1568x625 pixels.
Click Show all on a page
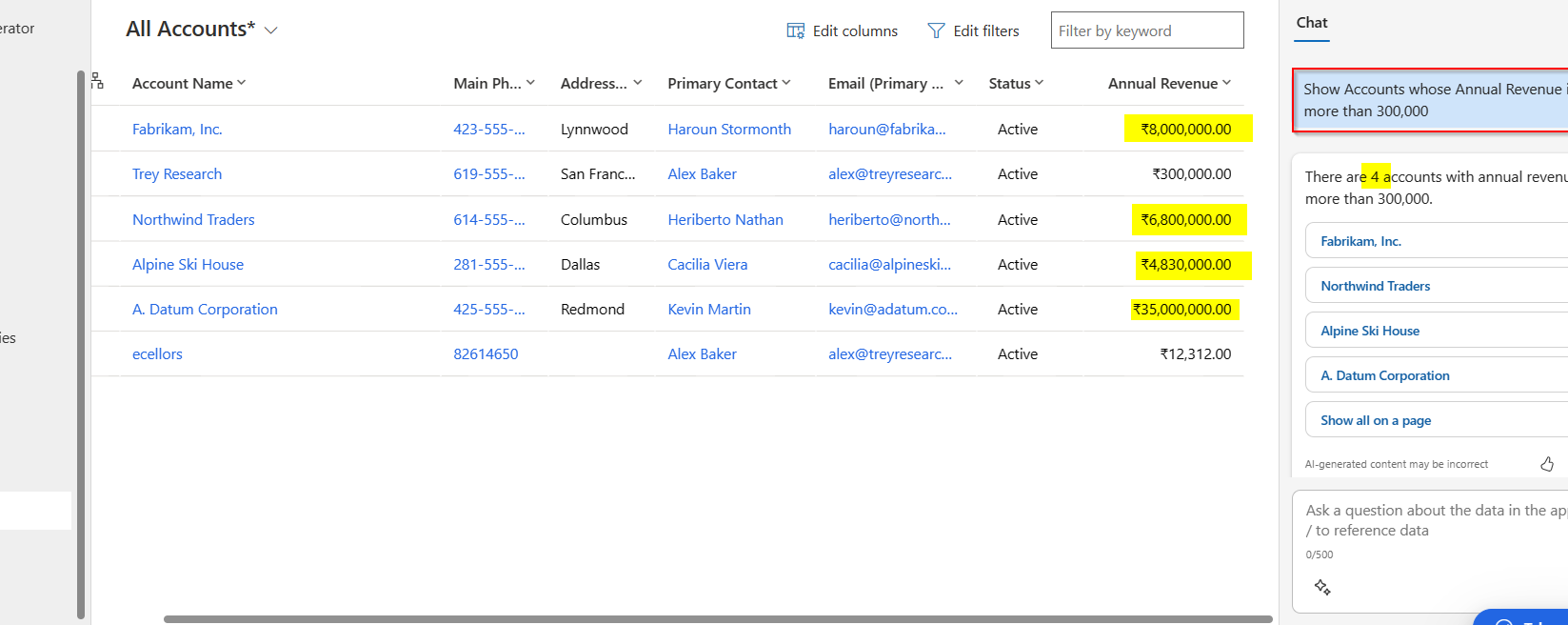coord(1376,421)
